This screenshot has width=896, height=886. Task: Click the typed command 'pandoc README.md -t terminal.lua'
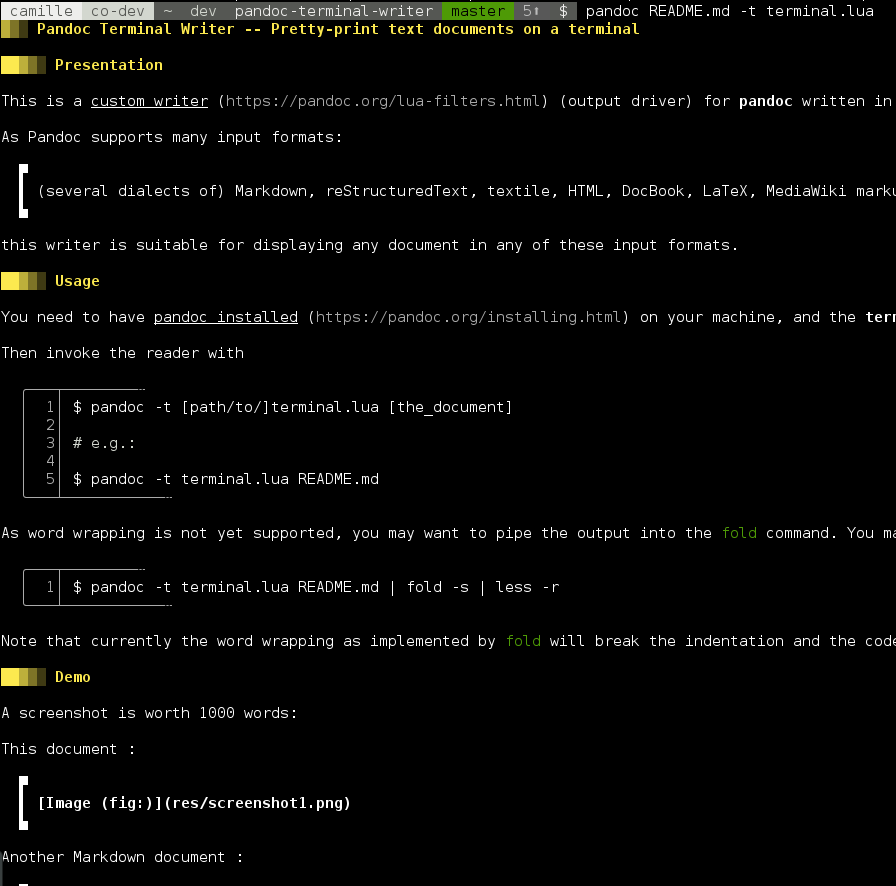[730, 11]
